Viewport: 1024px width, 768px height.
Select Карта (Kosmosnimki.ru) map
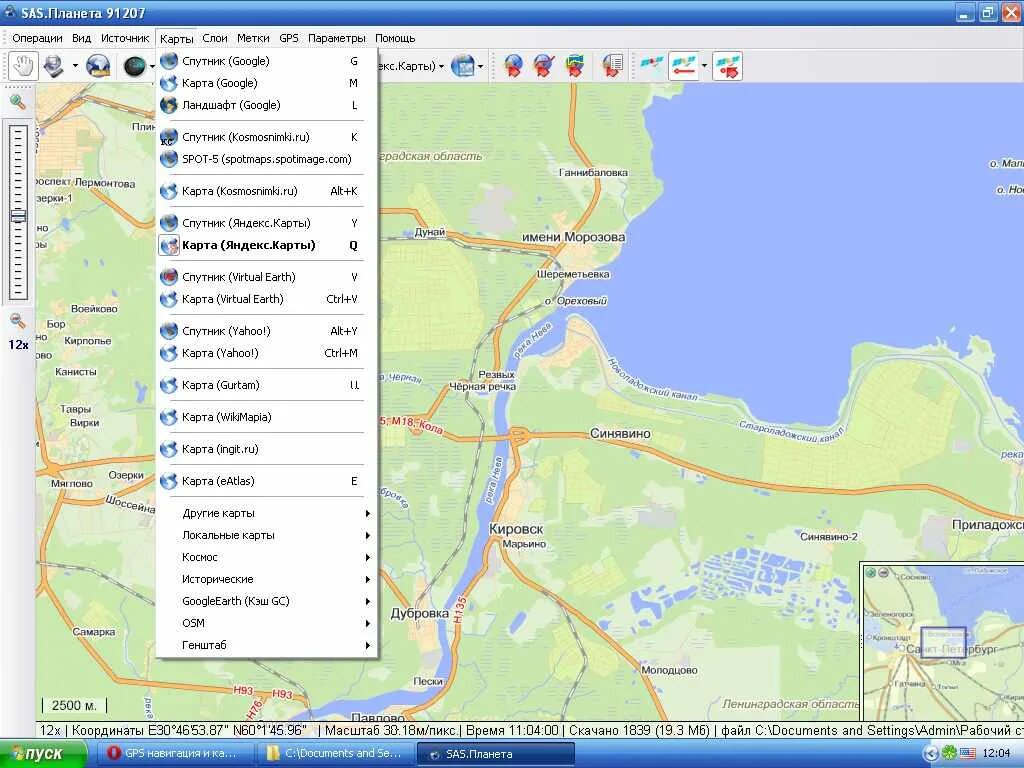click(x=266, y=191)
